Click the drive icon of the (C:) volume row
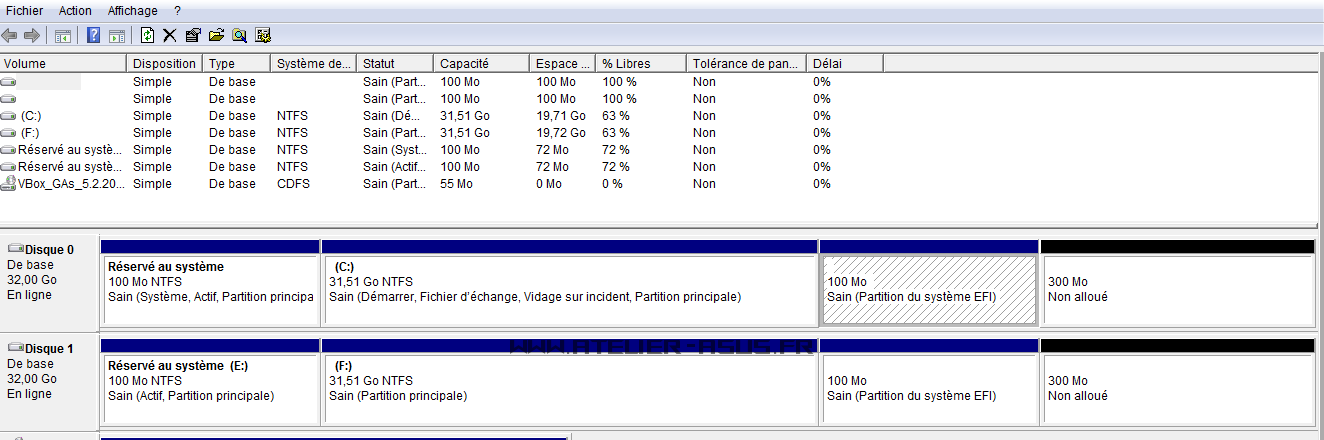Image resolution: width=1324 pixels, height=440 pixels. tap(9, 116)
